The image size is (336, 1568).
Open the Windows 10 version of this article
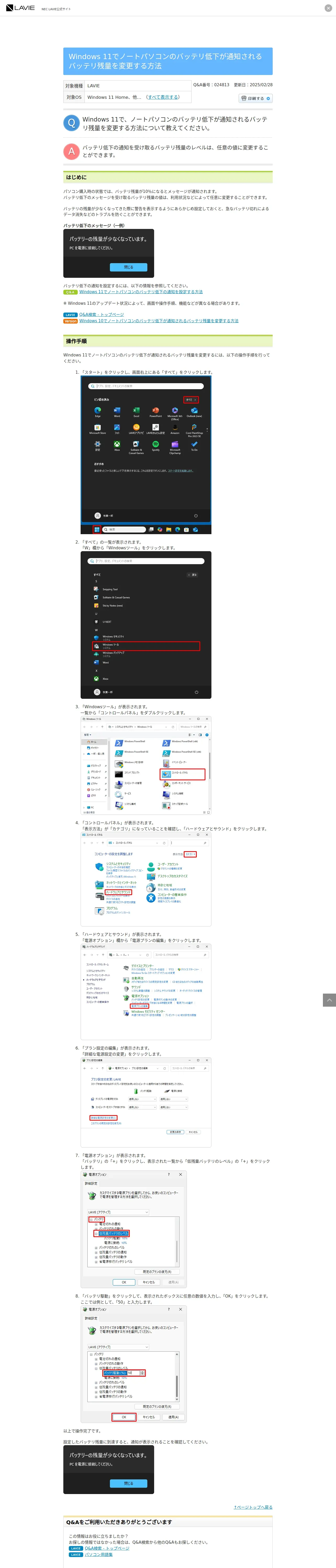tap(159, 321)
